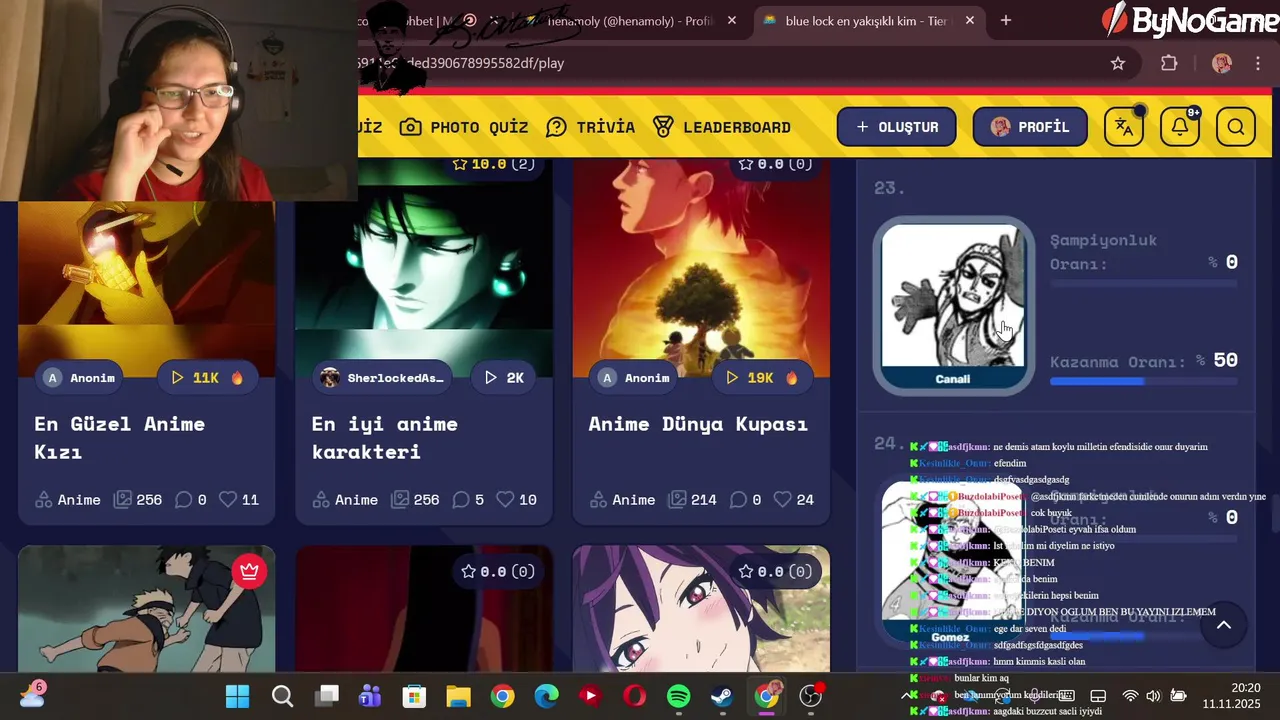Image resolution: width=1280 pixels, height=720 pixels.
Task: Open Steam from the taskbar
Action: pyautogui.click(x=722, y=696)
